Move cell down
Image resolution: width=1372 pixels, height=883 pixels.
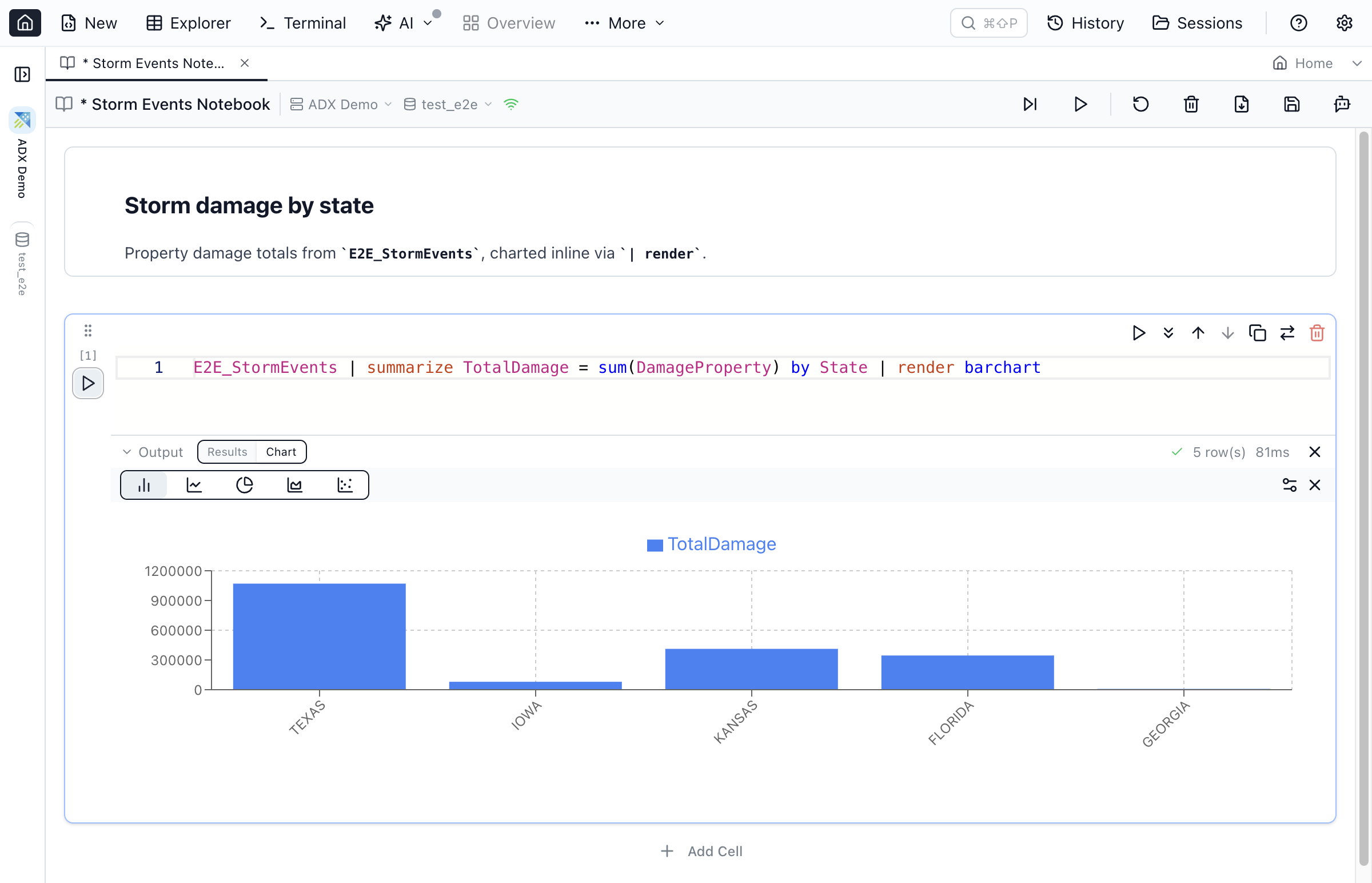point(1227,333)
